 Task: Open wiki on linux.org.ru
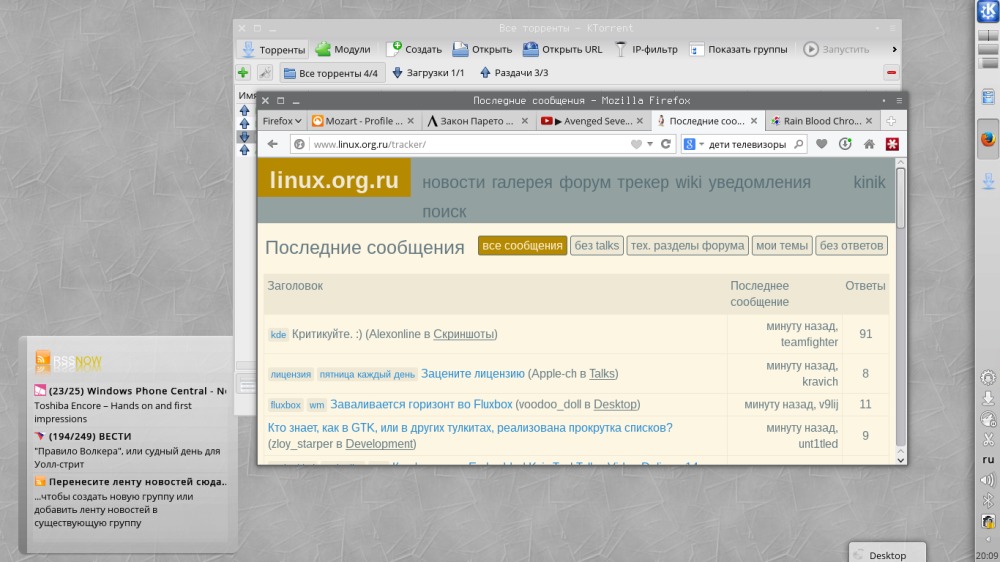click(688, 182)
